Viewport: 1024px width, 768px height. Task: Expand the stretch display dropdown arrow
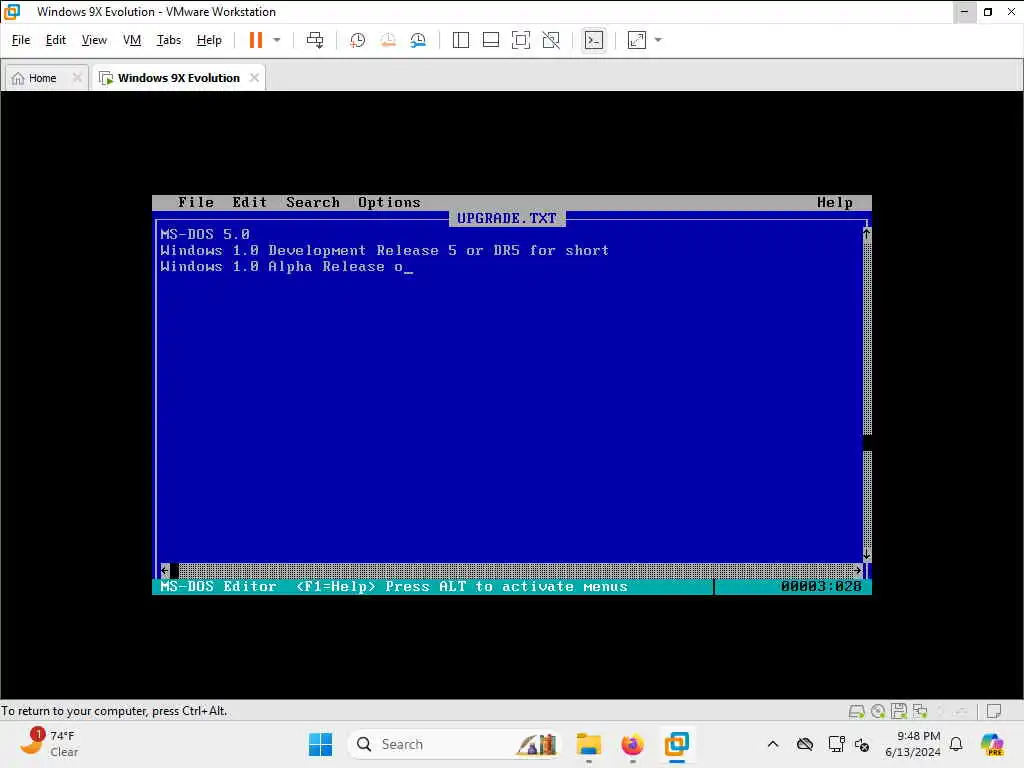point(658,40)
